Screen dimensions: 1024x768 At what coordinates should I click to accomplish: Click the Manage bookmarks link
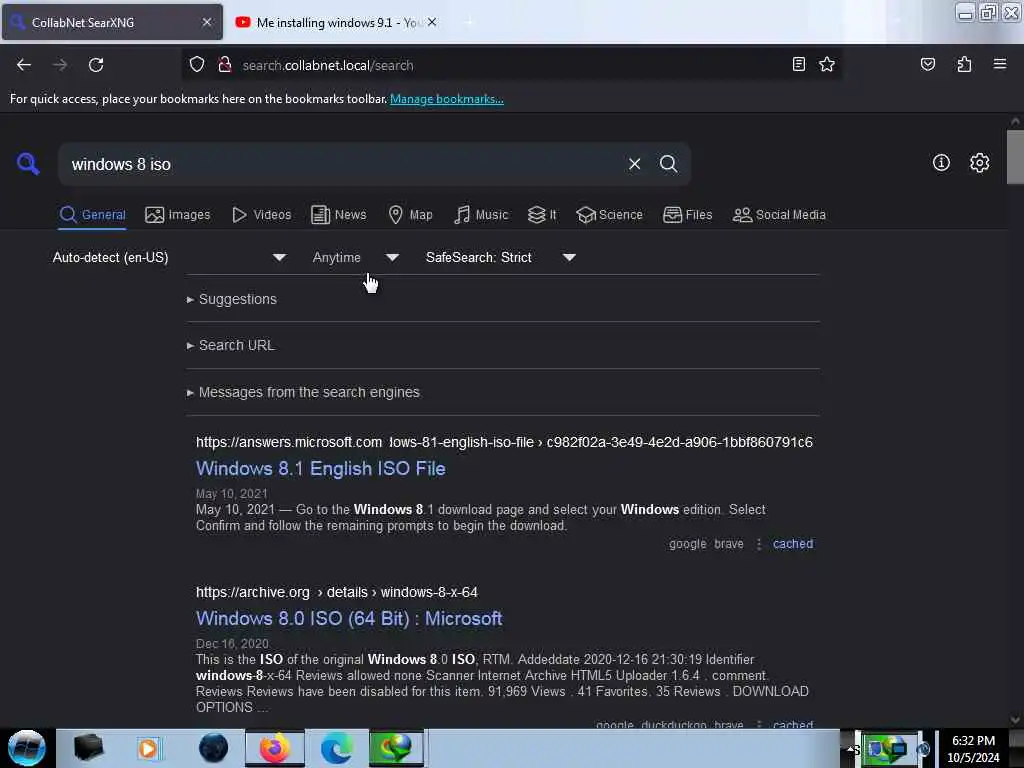click(x=447, y=99)
